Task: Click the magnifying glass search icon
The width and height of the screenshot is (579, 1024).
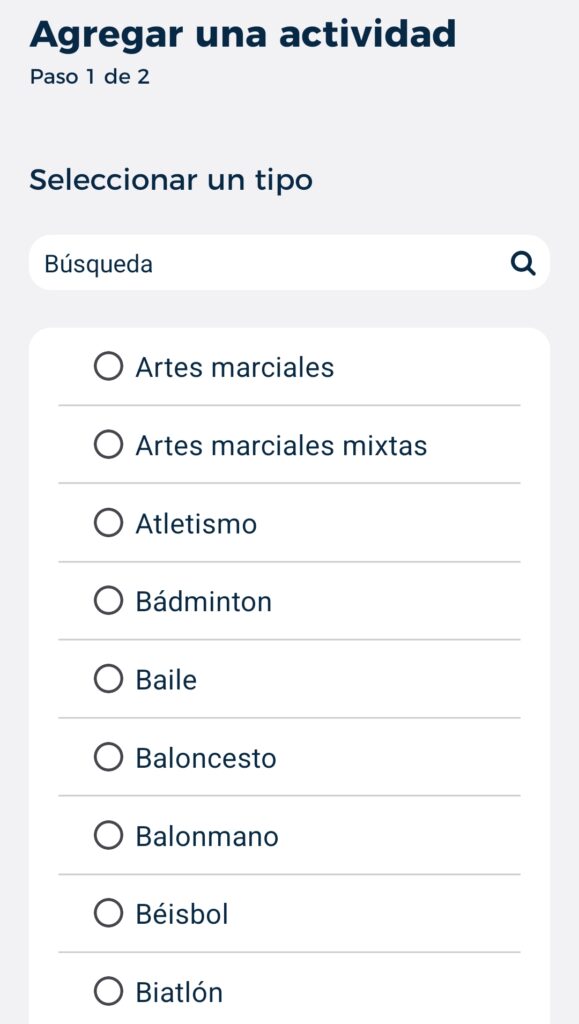Action: click(522, 264)
